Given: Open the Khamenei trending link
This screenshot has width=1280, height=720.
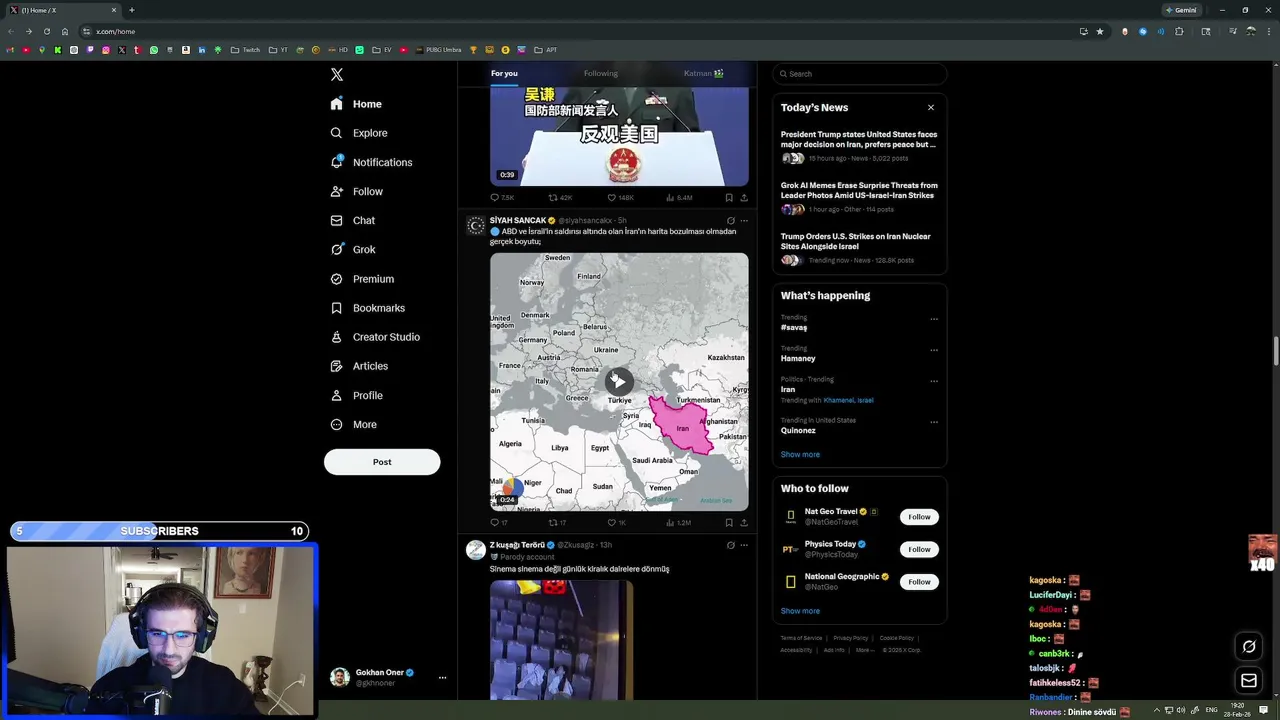Looking at the screenshot, I should pyautogui.click(x=839, y=400).
